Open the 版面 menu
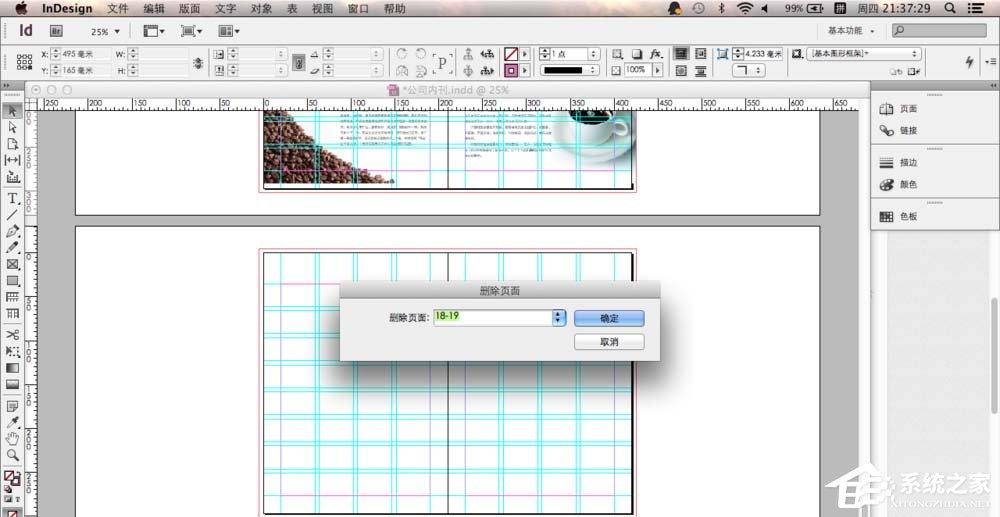The image size is (1000, 517). click(x=189, y=8)
